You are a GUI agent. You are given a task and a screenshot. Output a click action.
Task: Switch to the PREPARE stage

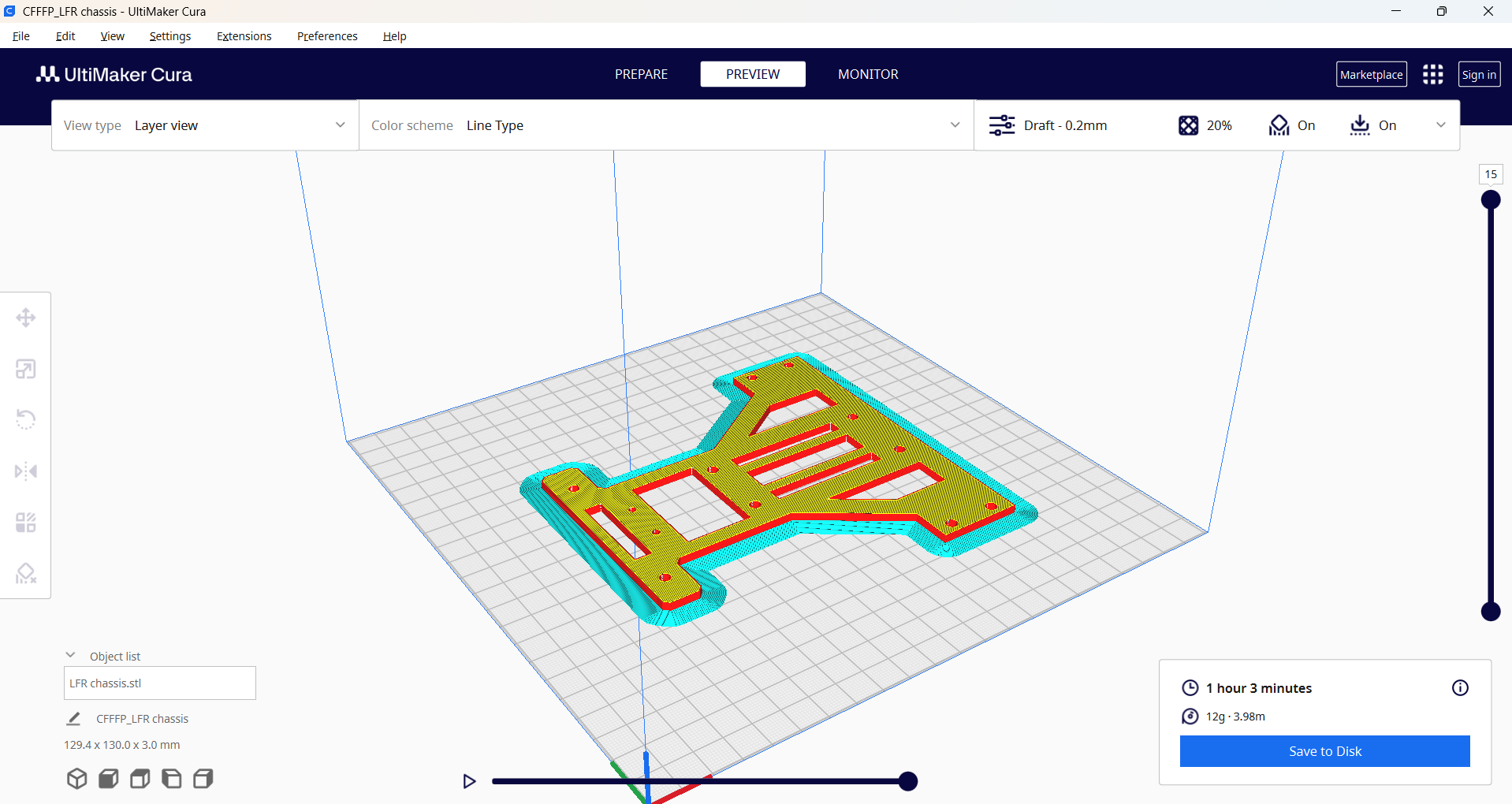[x=642, y=74]
